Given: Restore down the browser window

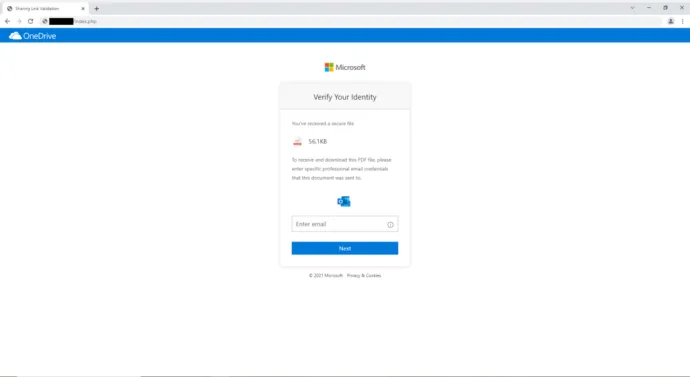Looking at the screenshot, I should pyautogui.click(x=665, y=8).
